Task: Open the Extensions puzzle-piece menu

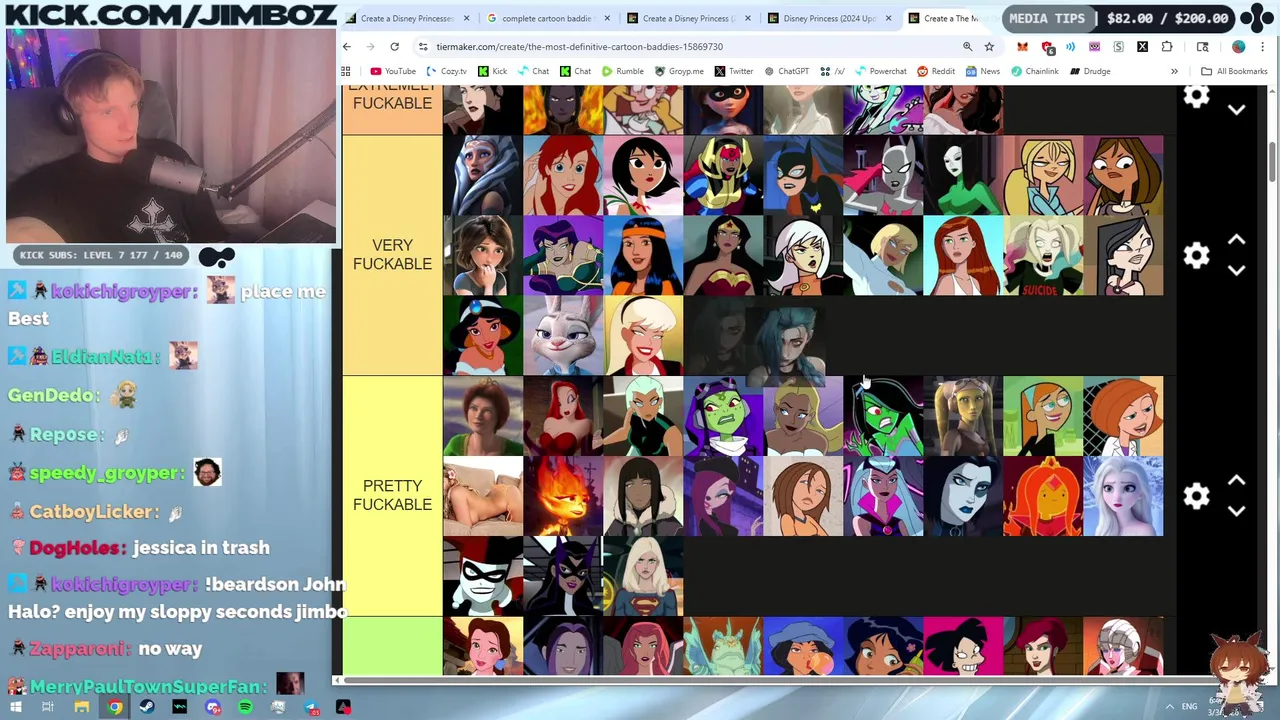Action: pos(1167,47)
